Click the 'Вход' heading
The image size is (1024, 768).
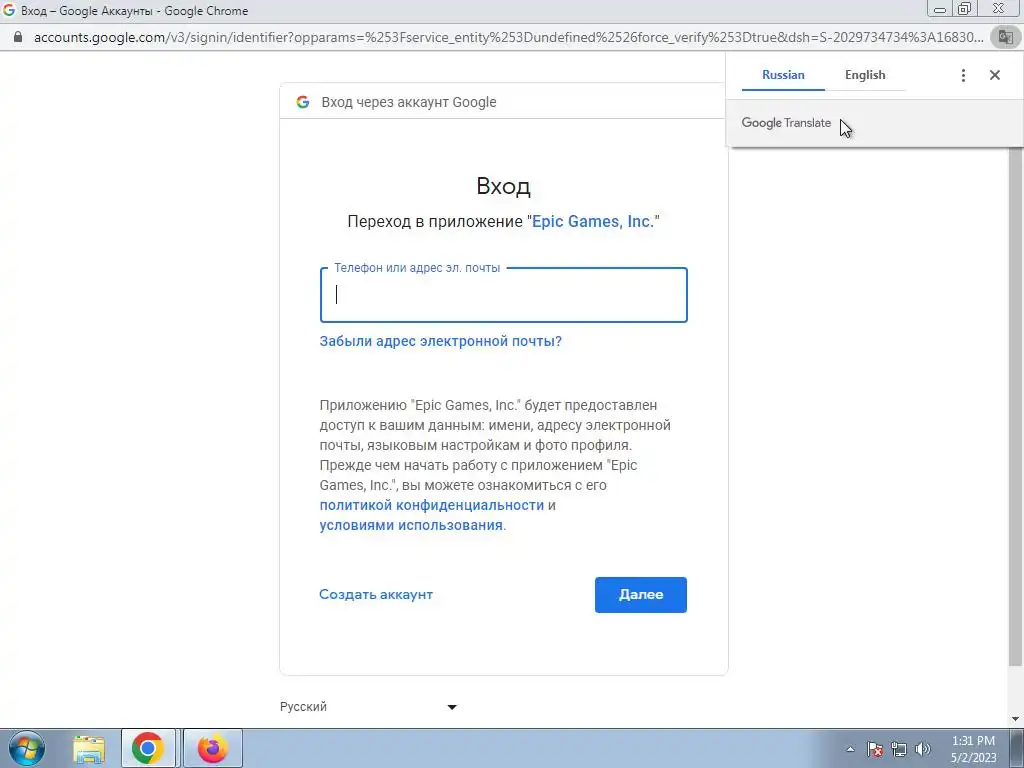pos(504,186)
